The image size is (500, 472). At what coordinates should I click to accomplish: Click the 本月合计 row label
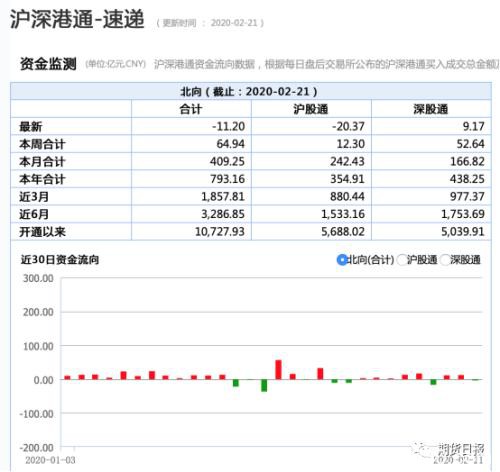click(x=42, y=162)
